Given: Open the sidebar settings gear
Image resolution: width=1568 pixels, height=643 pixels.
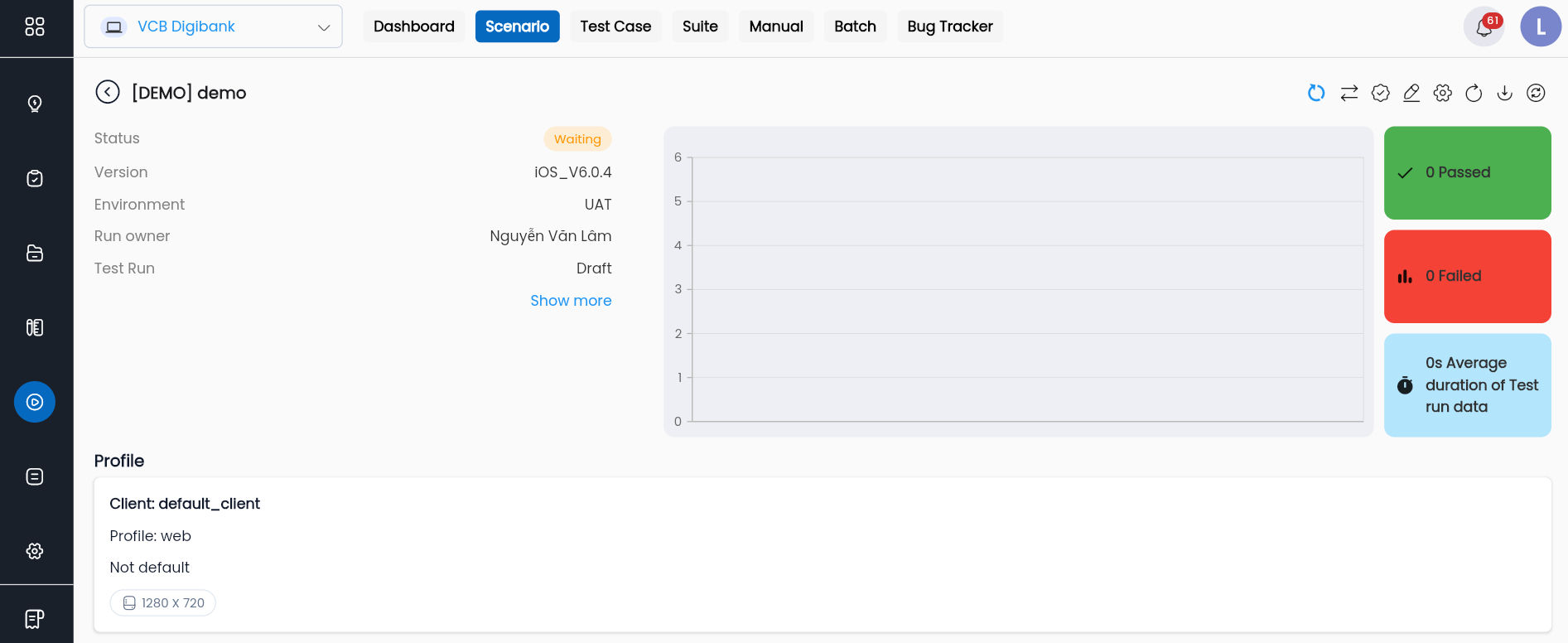Looking at the screenshot, I should click(x=35, y=551).
